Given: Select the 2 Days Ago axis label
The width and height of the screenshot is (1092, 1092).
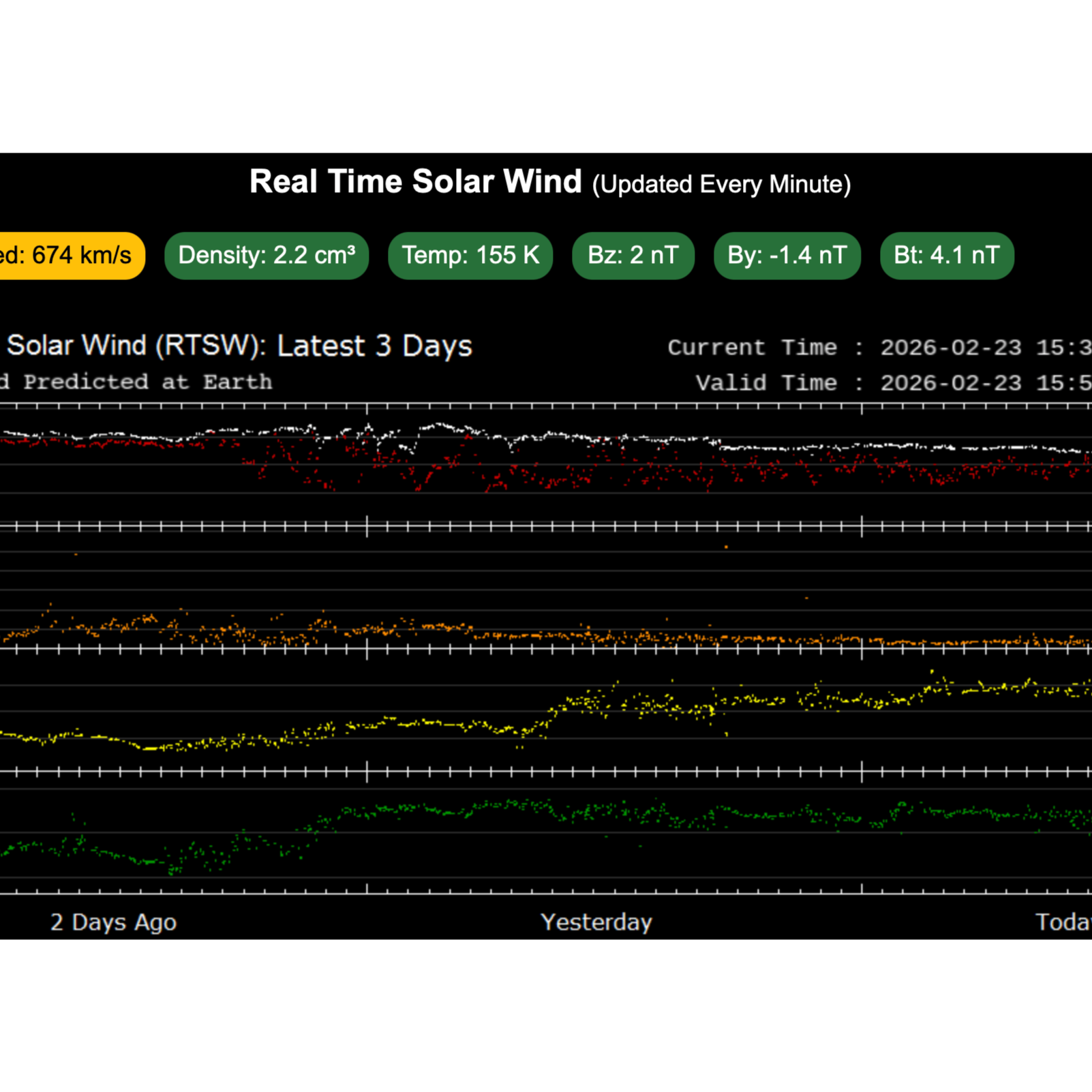Looking at the screenshot, I should (112, 922).
